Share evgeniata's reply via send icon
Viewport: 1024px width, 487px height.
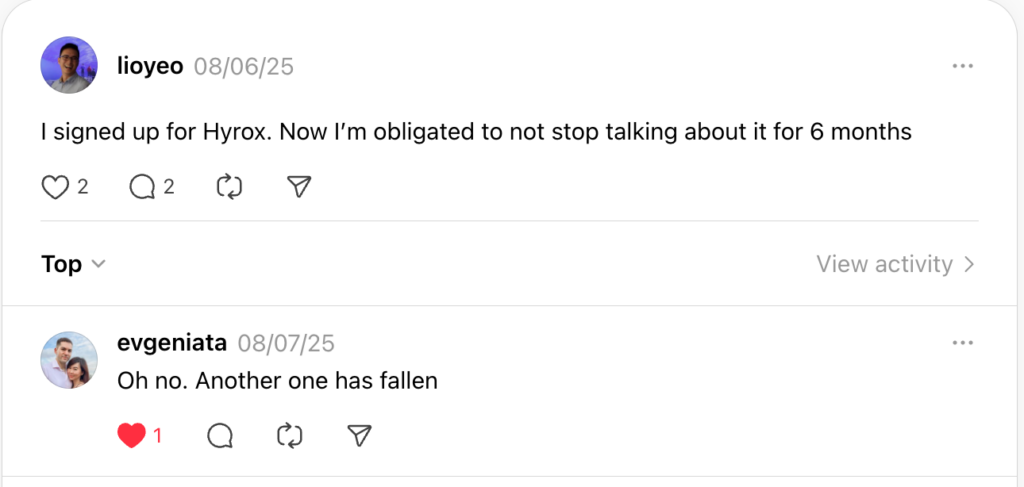click(359, 435)
